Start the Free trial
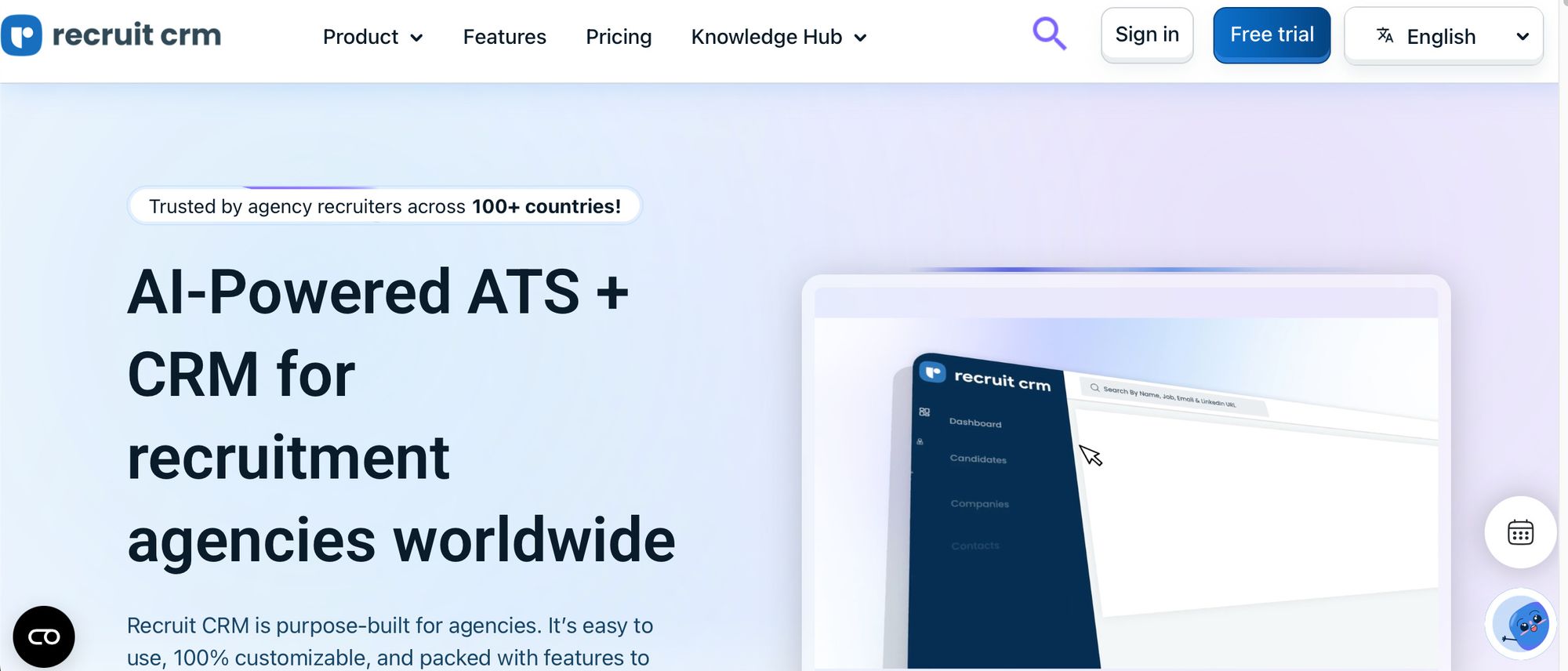1568x671 pixels. pyautogui.click(x=1272, y=34)
